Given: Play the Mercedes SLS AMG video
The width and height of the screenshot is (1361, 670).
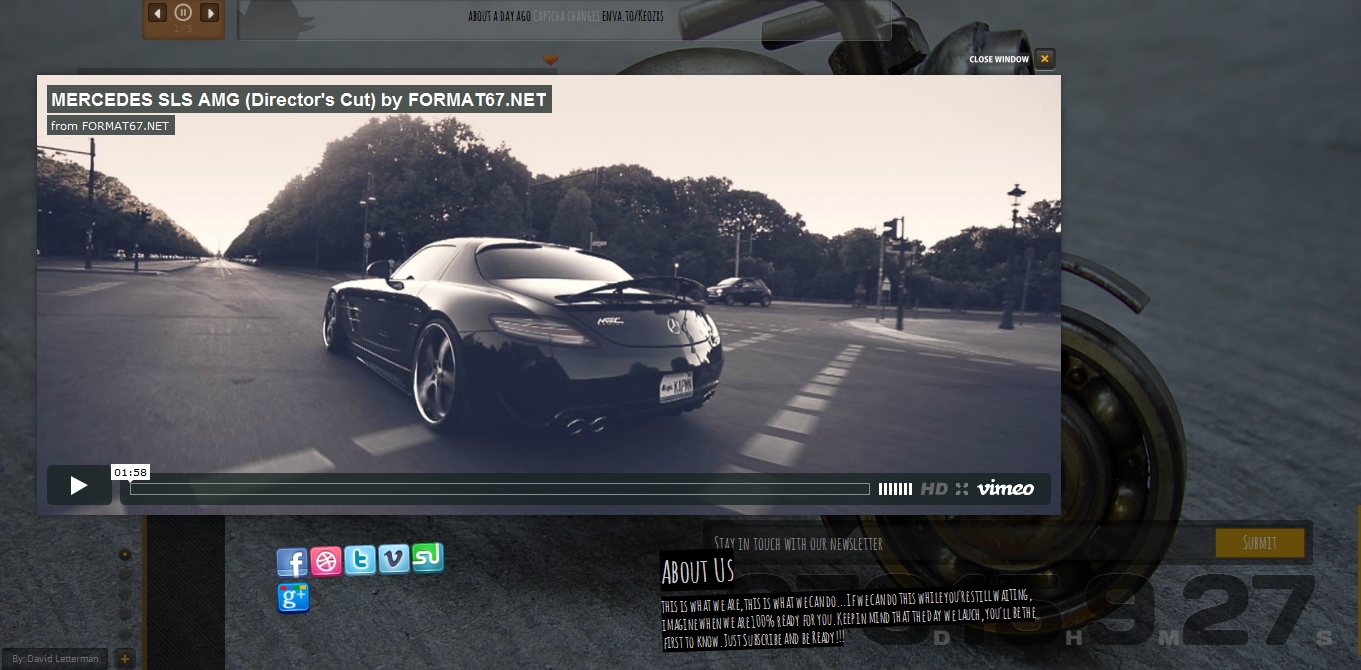Looking at the screenshot, I should pos(79,486).
